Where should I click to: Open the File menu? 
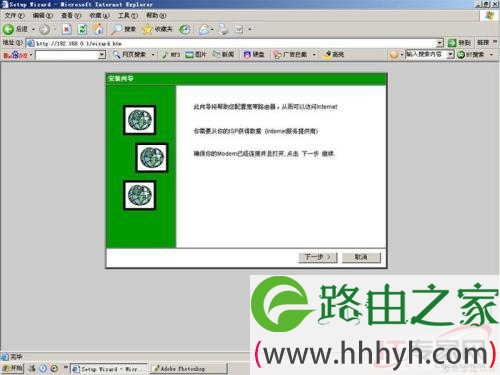coord(14,15)
